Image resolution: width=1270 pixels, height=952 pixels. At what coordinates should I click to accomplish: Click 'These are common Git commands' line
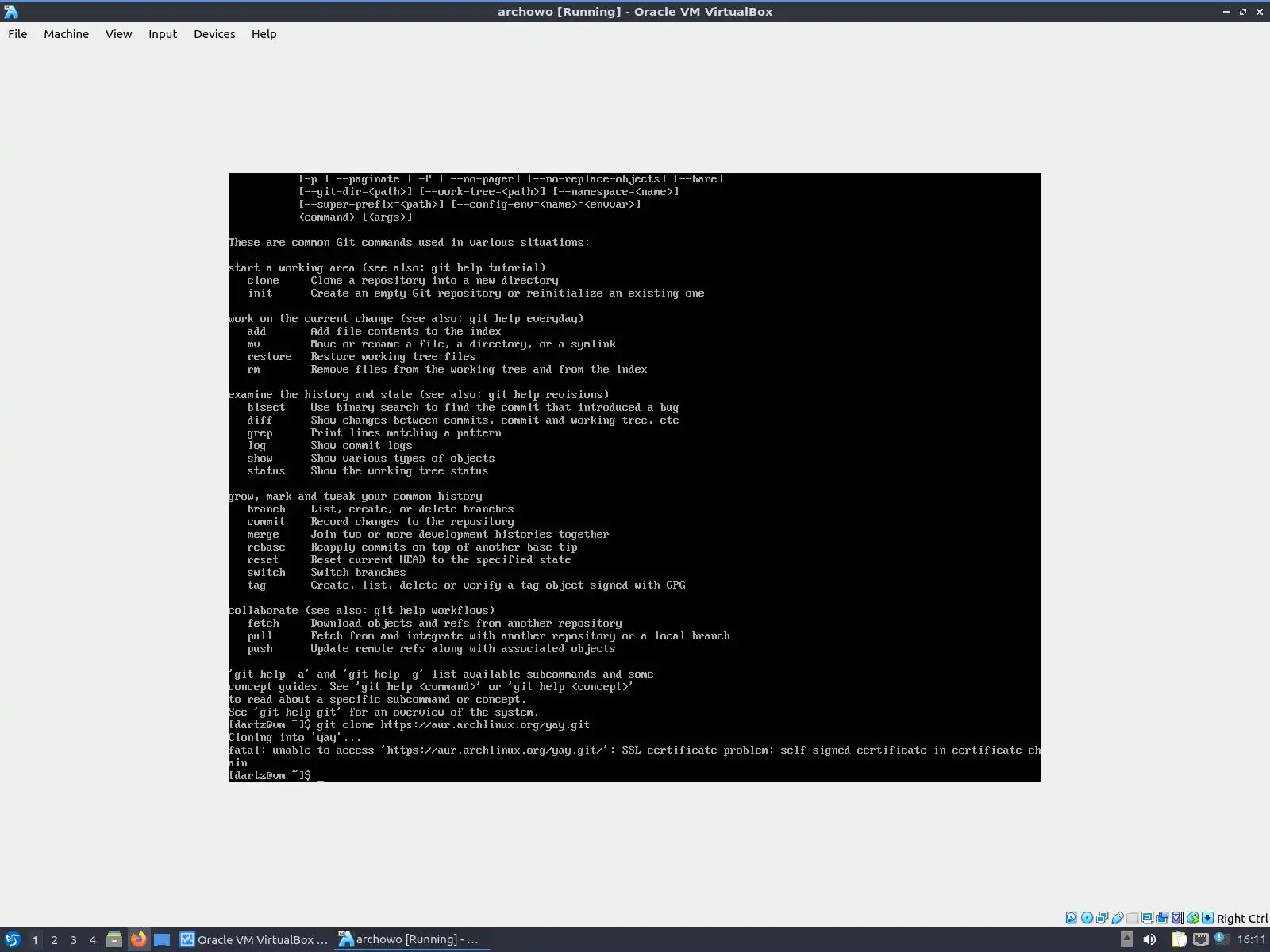410,242
